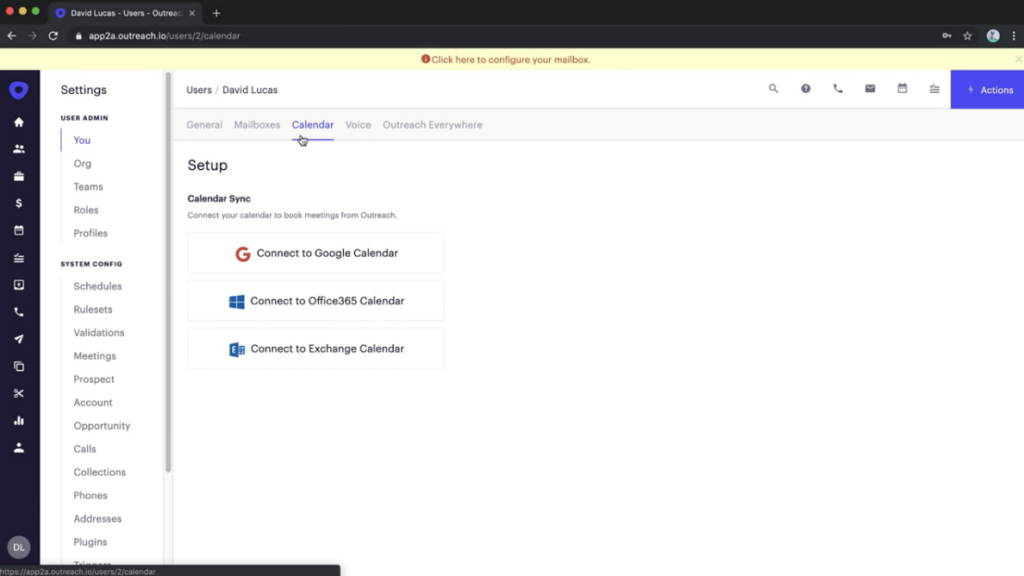Open Collections settings

(x=100, y=472)
